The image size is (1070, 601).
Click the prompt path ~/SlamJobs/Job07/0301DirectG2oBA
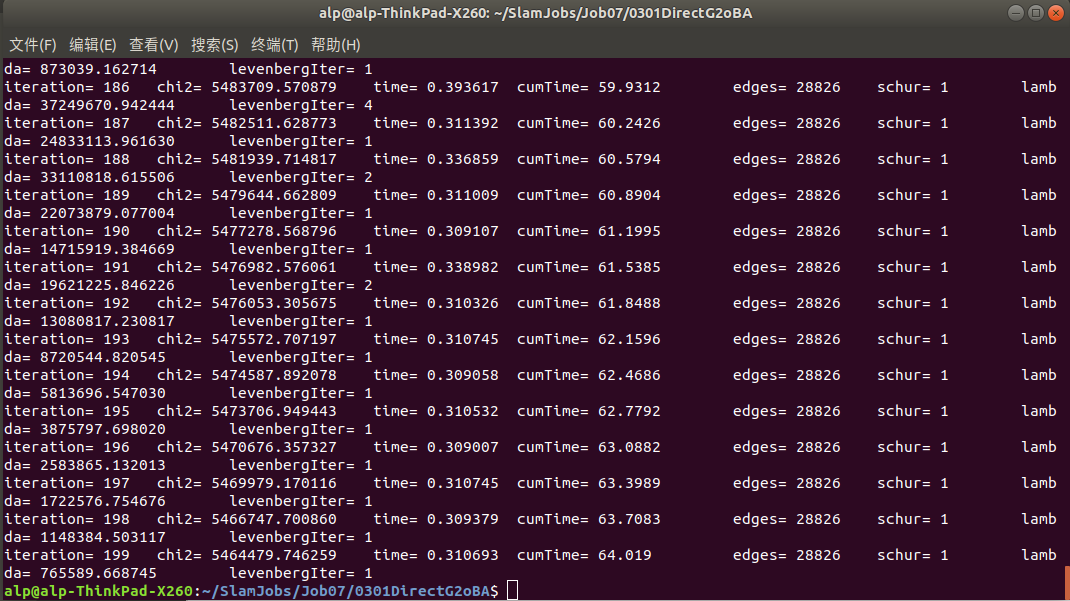pyautogui.click(x=346, y=591)
